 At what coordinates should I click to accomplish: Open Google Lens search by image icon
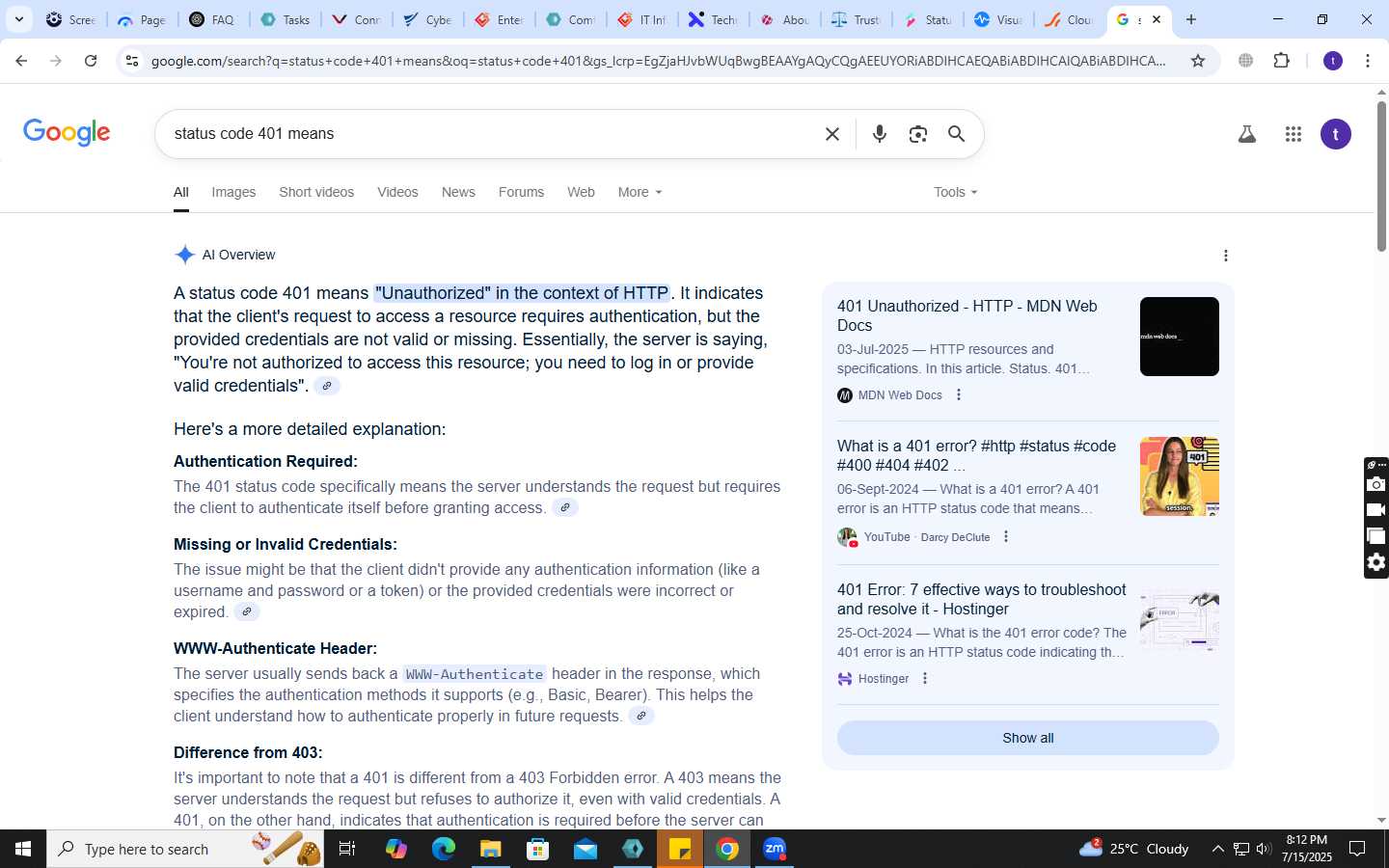917,134
